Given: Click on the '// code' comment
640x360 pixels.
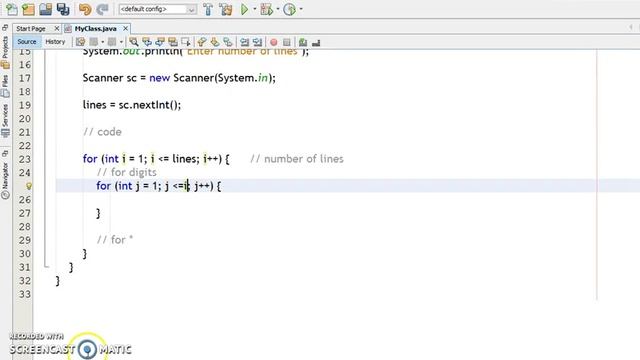Looking at the screenshot, I should (x=102, y=132).
